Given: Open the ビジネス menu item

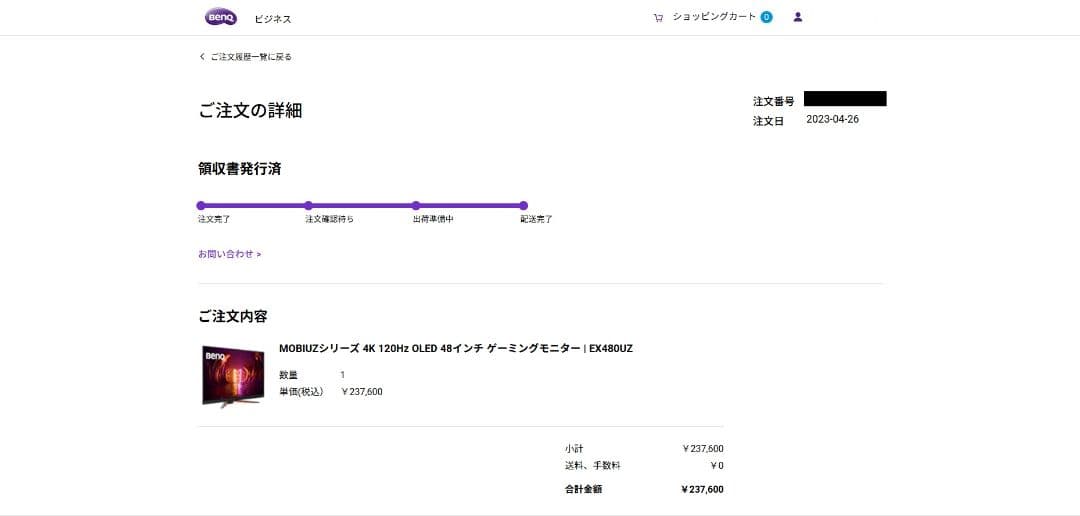Looking at the screenshot, I should [x=273, y=19].
